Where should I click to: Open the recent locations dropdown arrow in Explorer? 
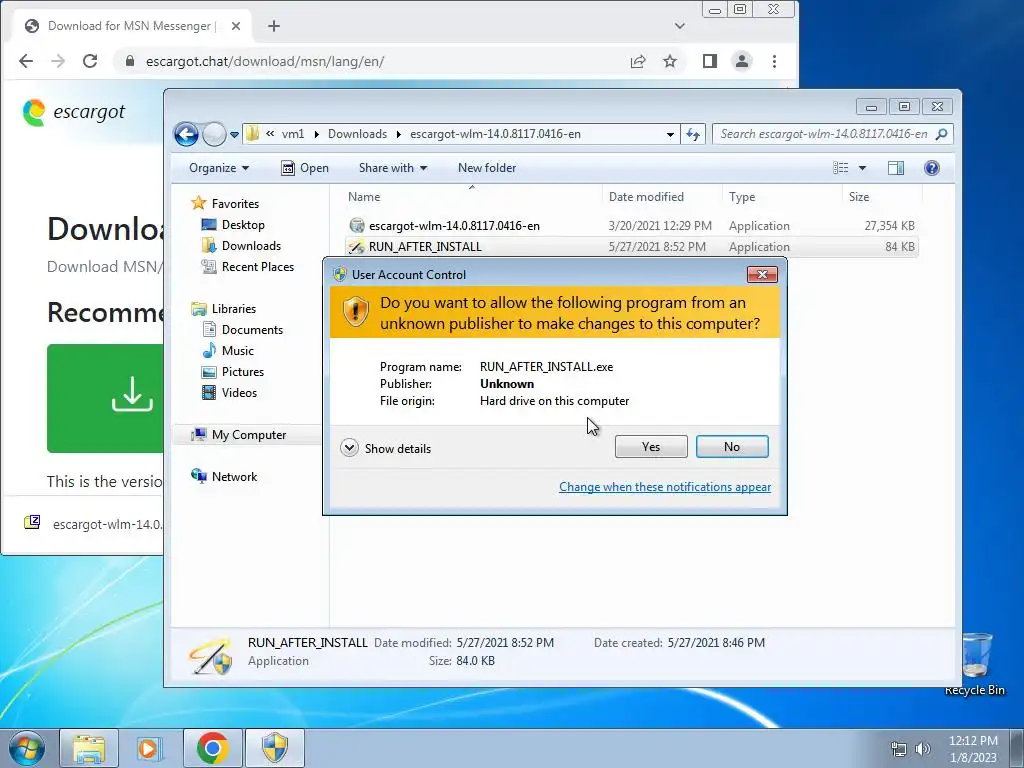pyautogui.click(x=234, y=135)
